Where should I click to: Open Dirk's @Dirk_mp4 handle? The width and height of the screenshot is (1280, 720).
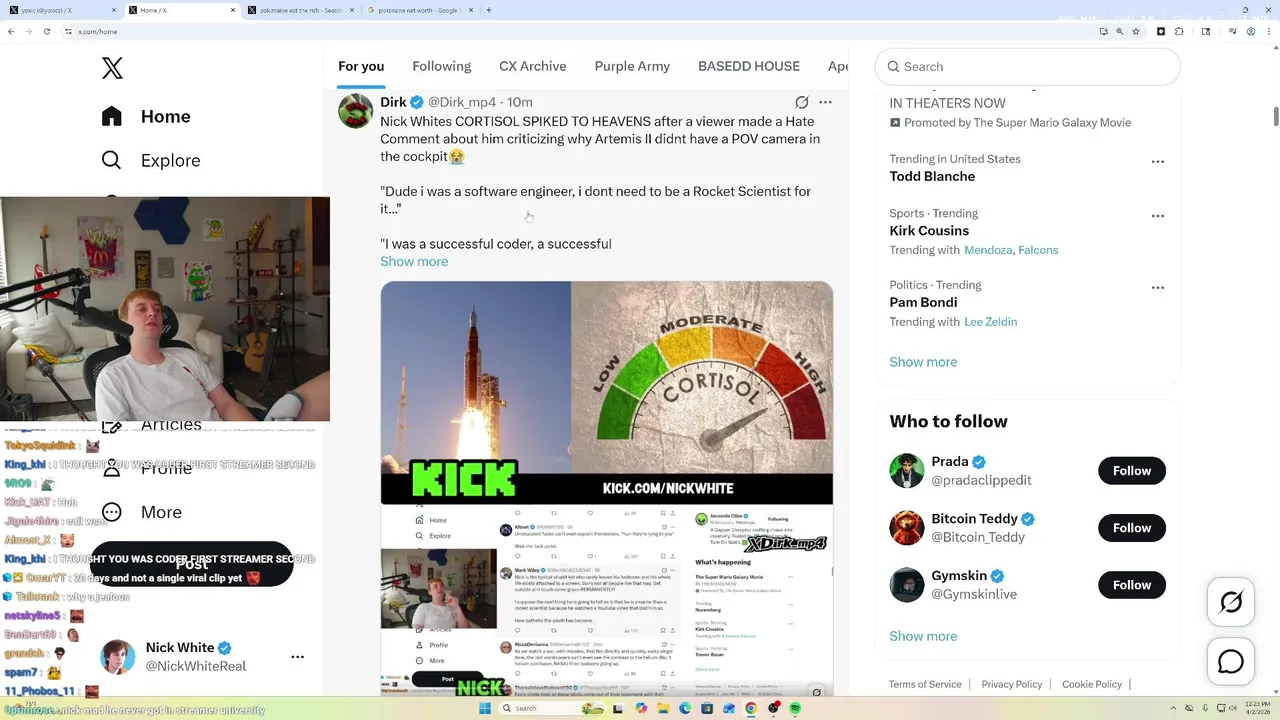click(x=462, y=102)
